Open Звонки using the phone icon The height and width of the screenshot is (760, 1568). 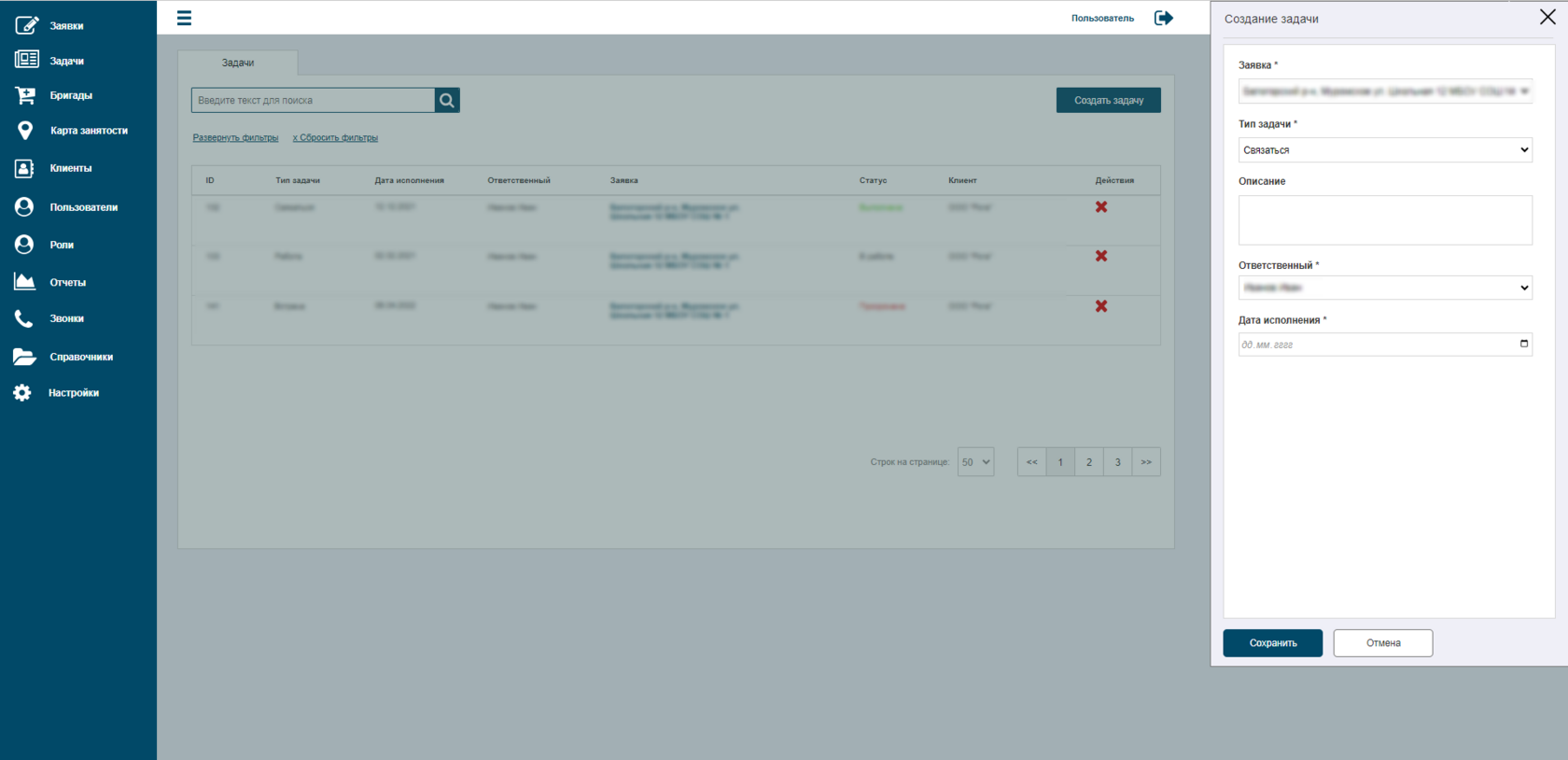pyautogui.click(x=23, y=318)
